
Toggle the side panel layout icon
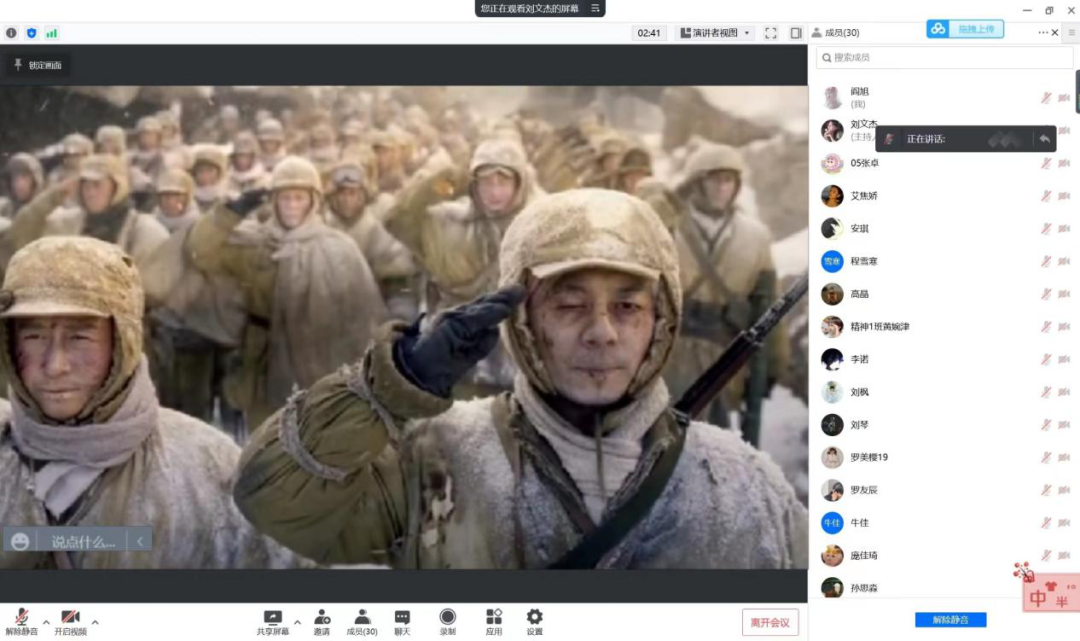click(796, 33)
